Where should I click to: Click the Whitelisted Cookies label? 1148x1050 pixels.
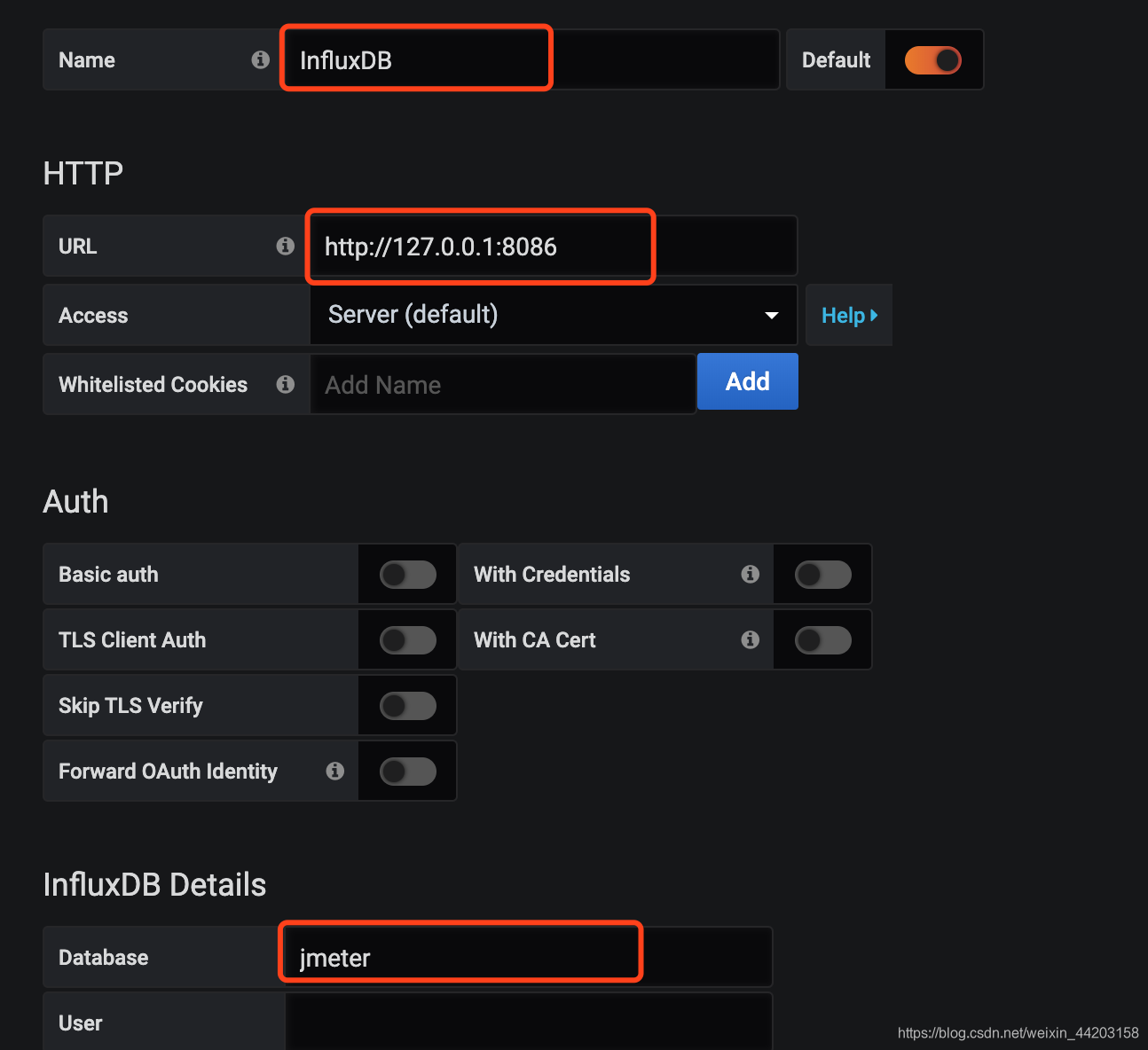point(153,384)
